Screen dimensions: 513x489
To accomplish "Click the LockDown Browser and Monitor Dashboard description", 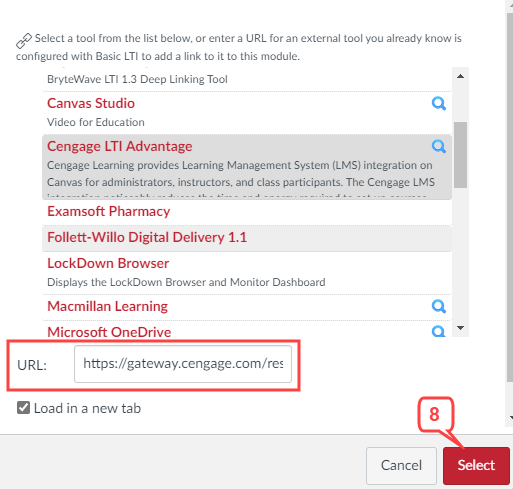I will (186, 282).
